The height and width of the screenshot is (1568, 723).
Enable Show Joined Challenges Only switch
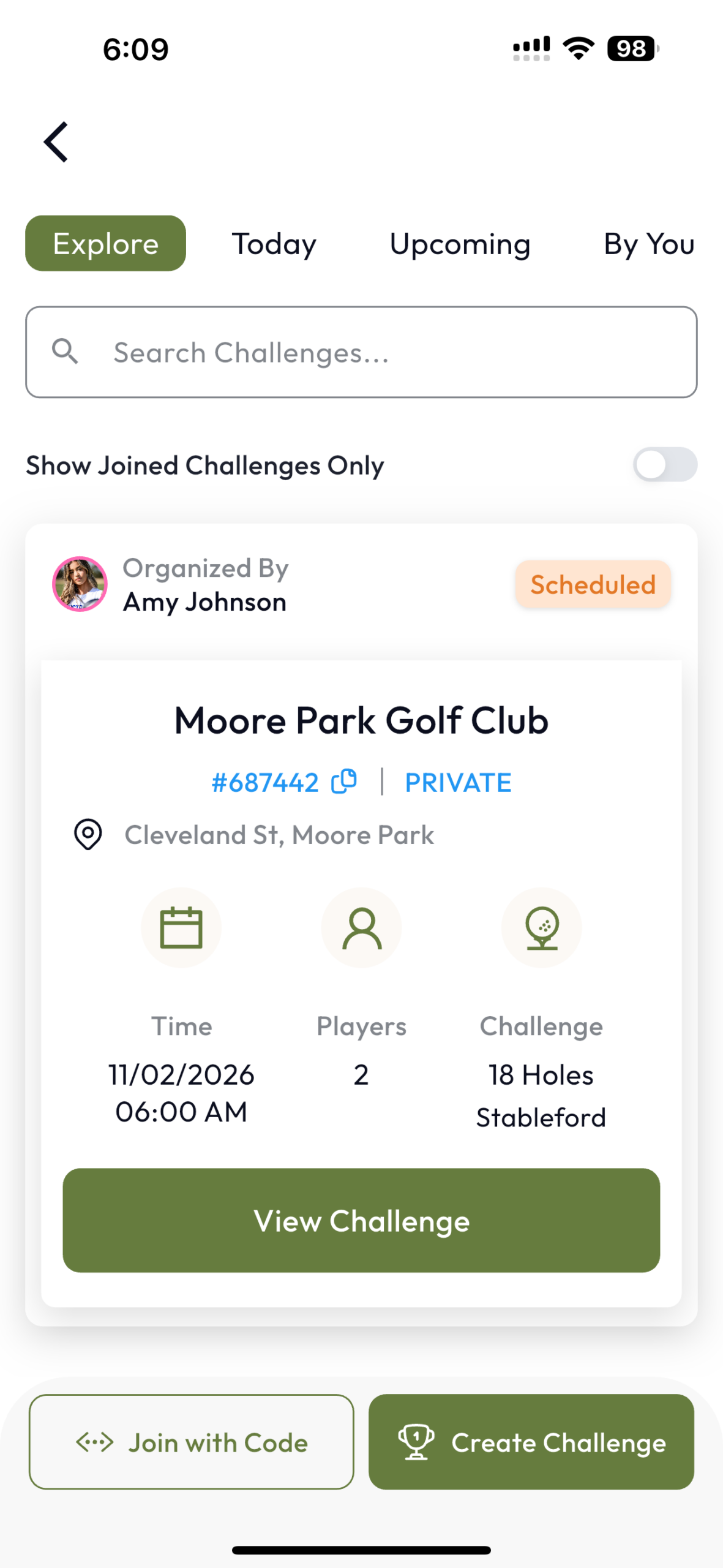(665, 465)
